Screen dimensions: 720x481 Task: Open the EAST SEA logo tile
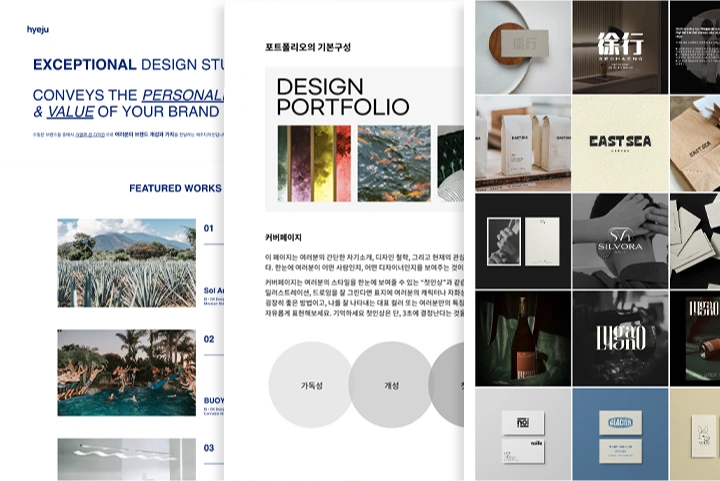point(620,144)
